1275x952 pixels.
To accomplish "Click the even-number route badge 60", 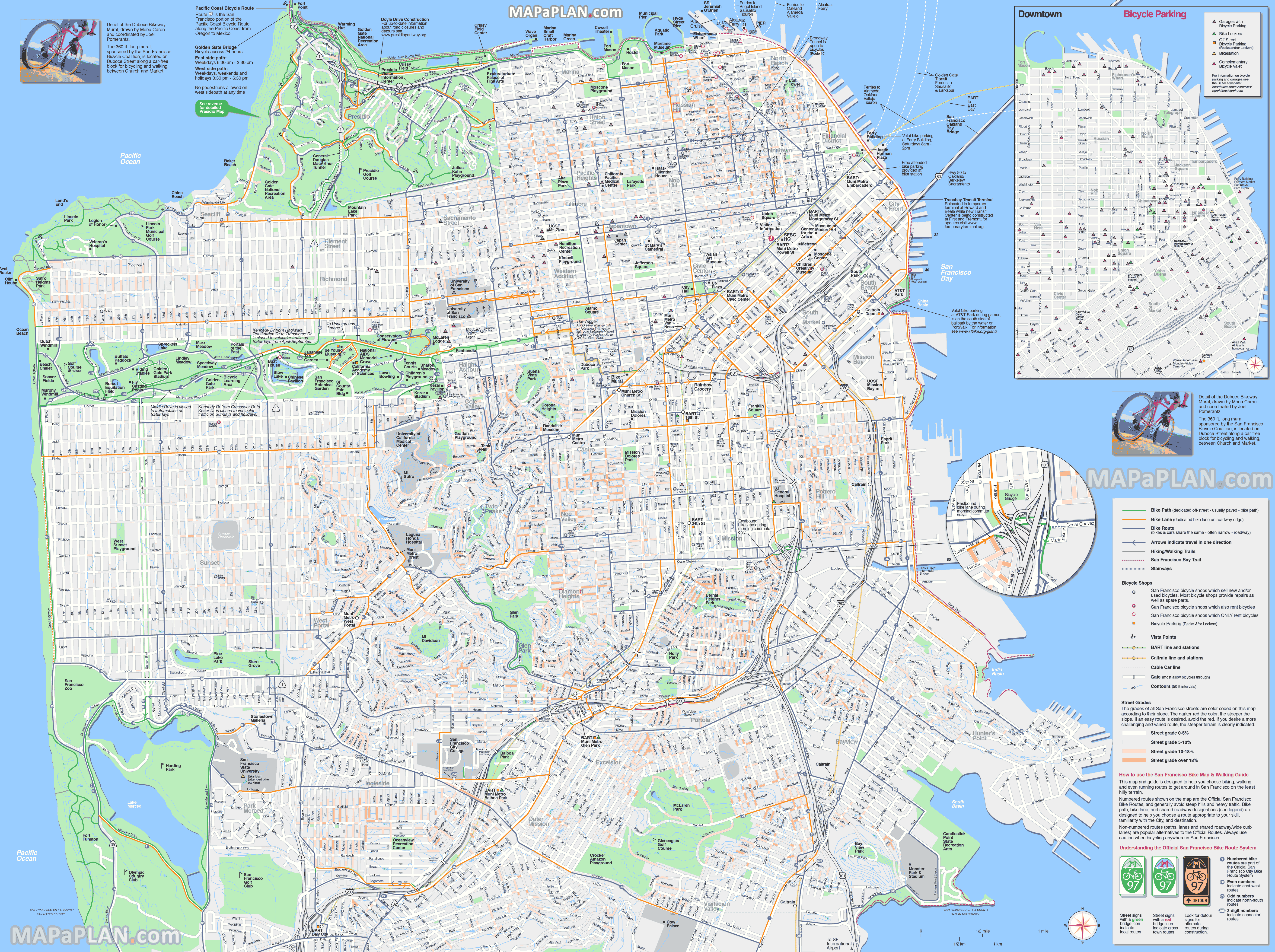I will tap(1222, 882).
